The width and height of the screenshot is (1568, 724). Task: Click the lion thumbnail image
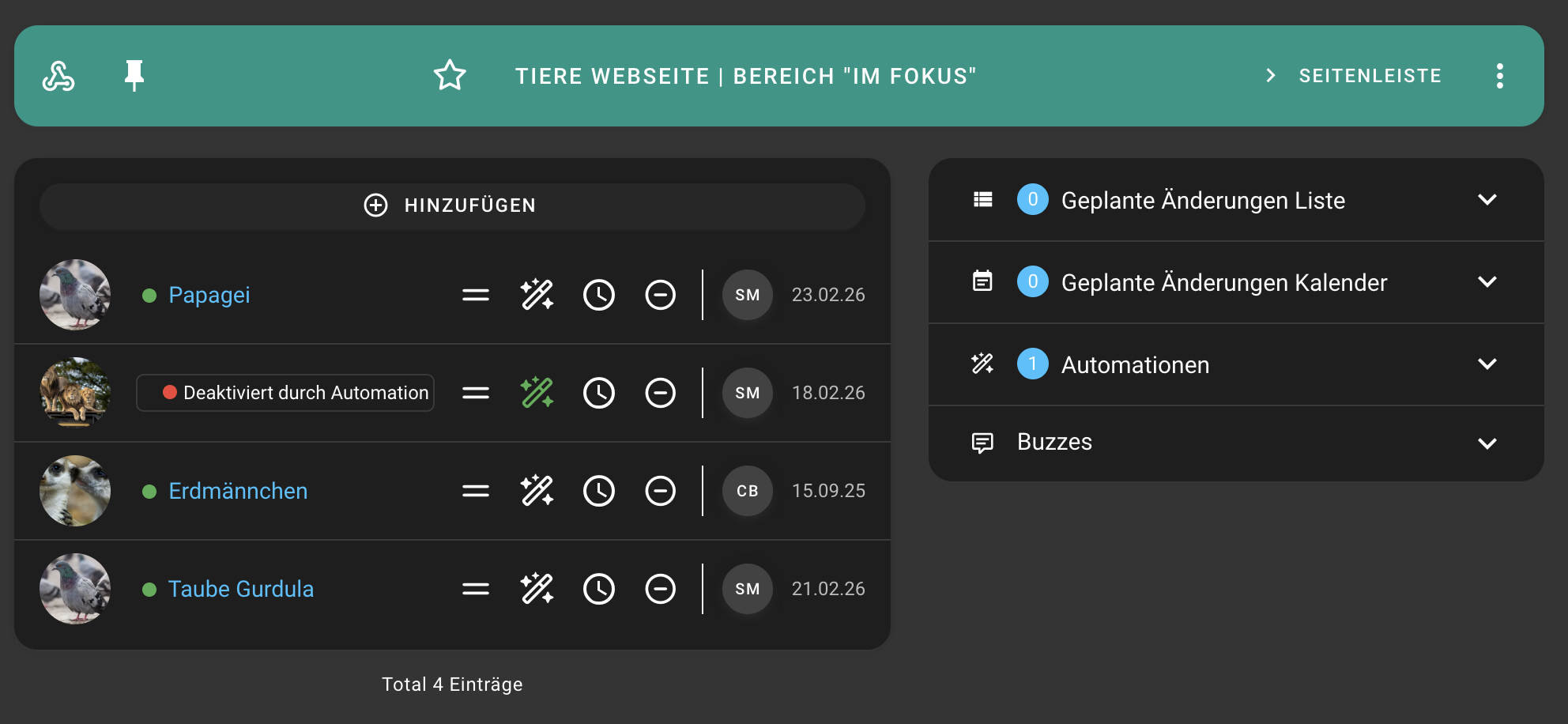(75, 393)
